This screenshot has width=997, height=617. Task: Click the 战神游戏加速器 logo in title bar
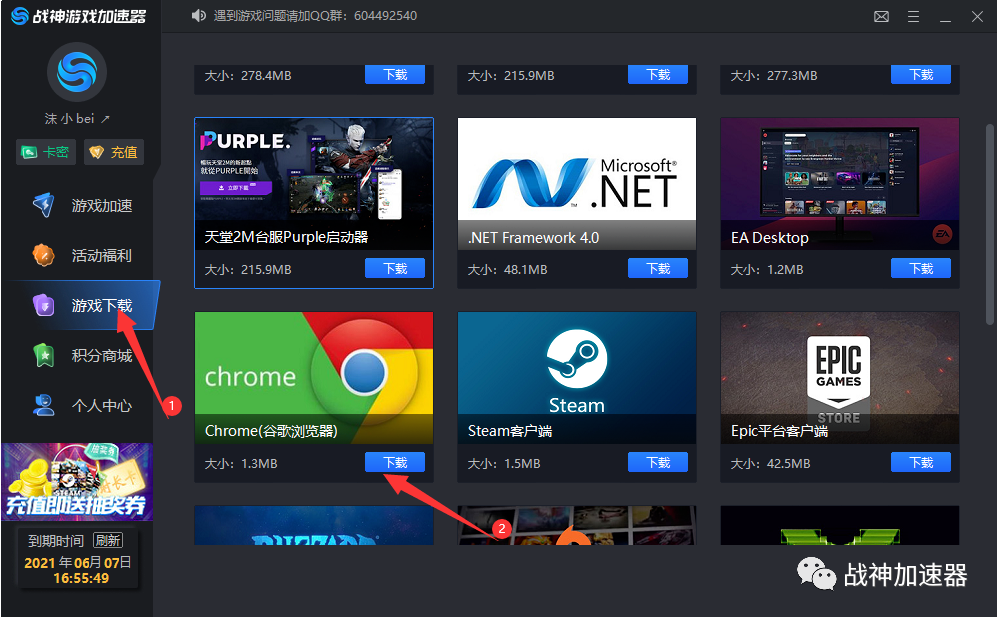79,16
